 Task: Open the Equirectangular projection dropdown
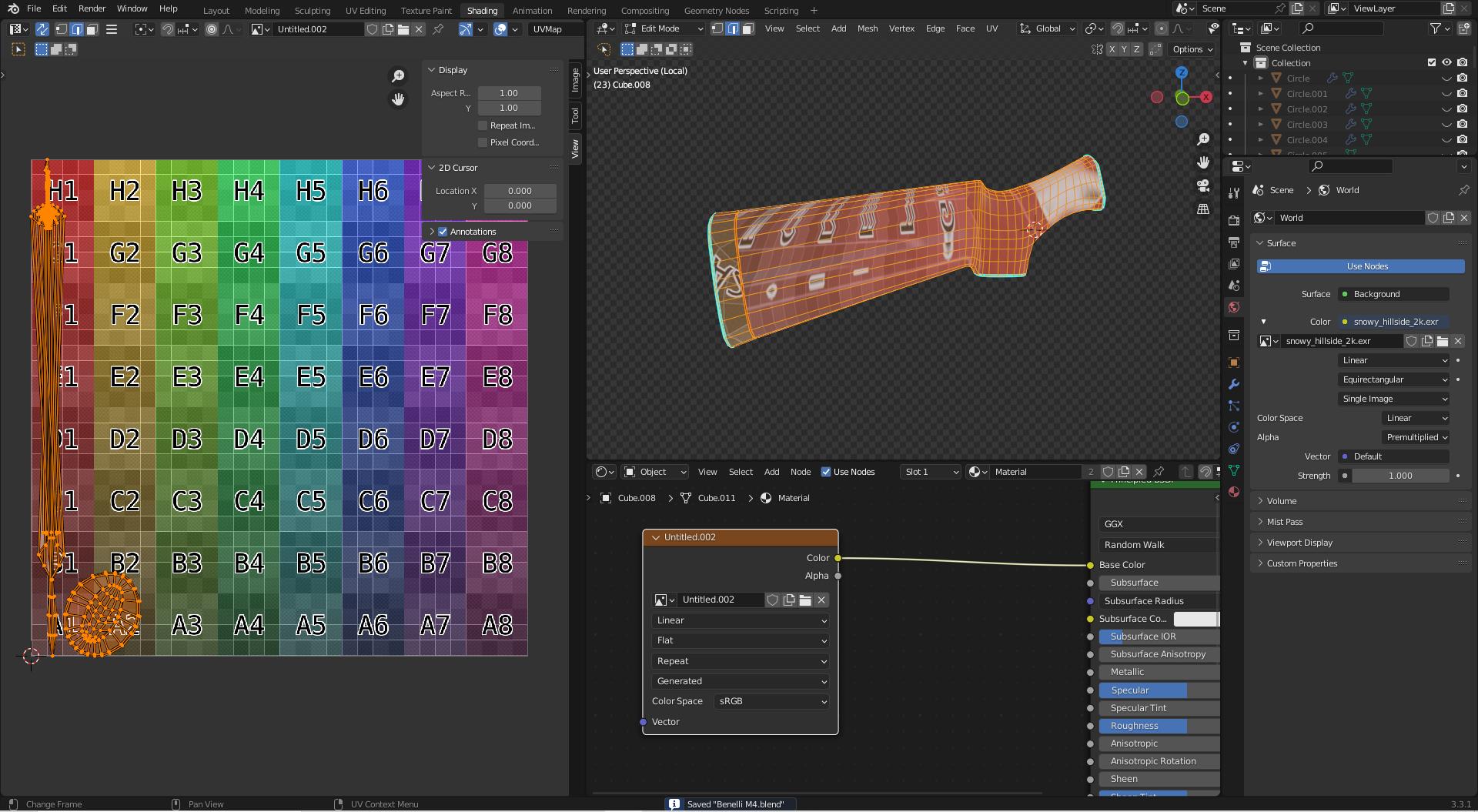click(x=1394, y=379)
